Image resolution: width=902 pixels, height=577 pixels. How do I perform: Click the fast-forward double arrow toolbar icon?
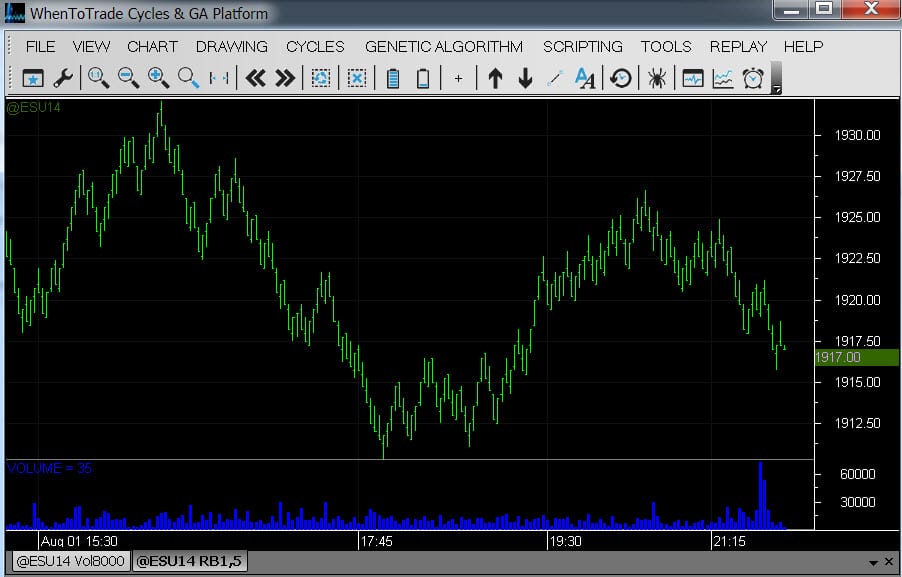(288, 78)
